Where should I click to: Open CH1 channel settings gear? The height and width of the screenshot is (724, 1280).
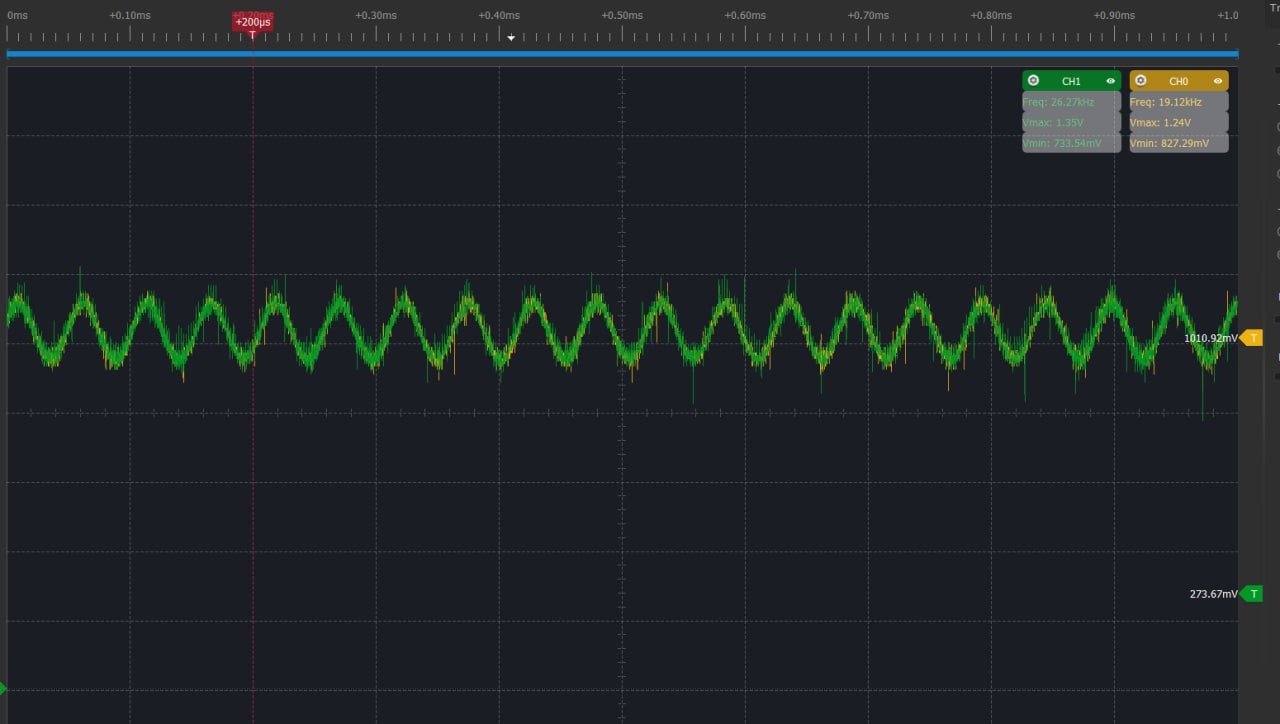click(x=1034, y=81)
